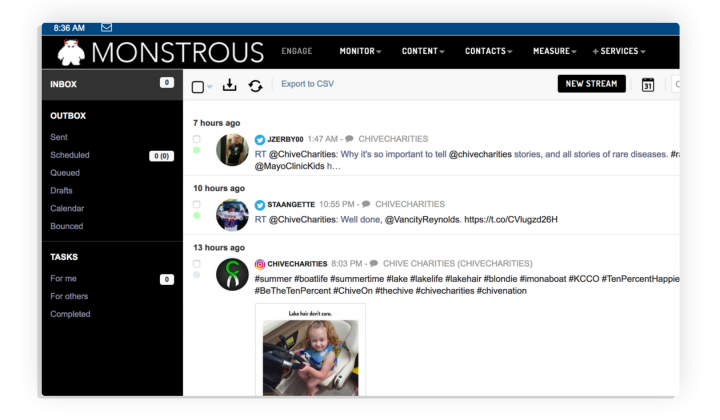Click Twitter icon beside JZERBY00
The width and height of the screenshot is (720, 420).
(259, 140)
